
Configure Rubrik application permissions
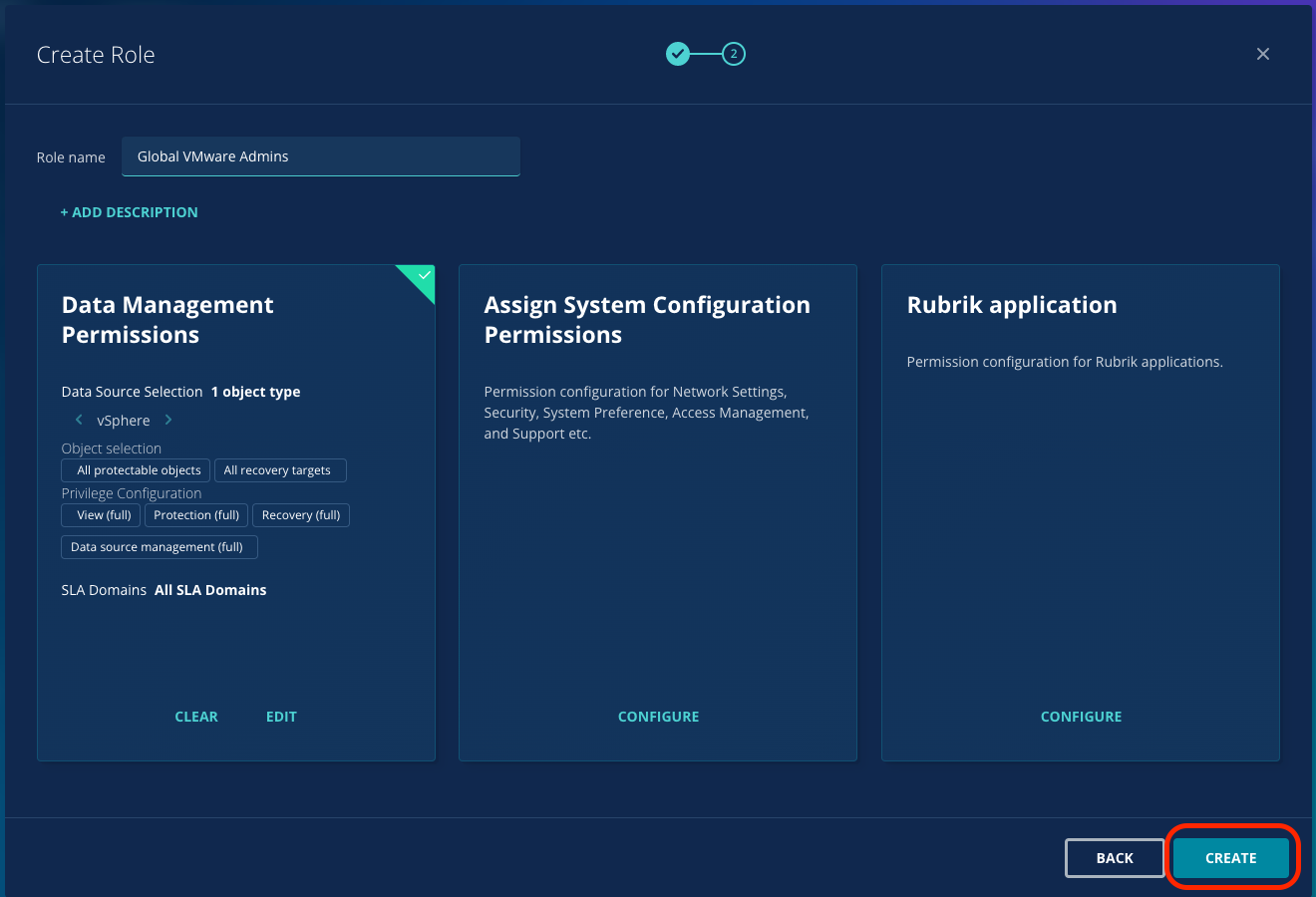click(1081, 717)
